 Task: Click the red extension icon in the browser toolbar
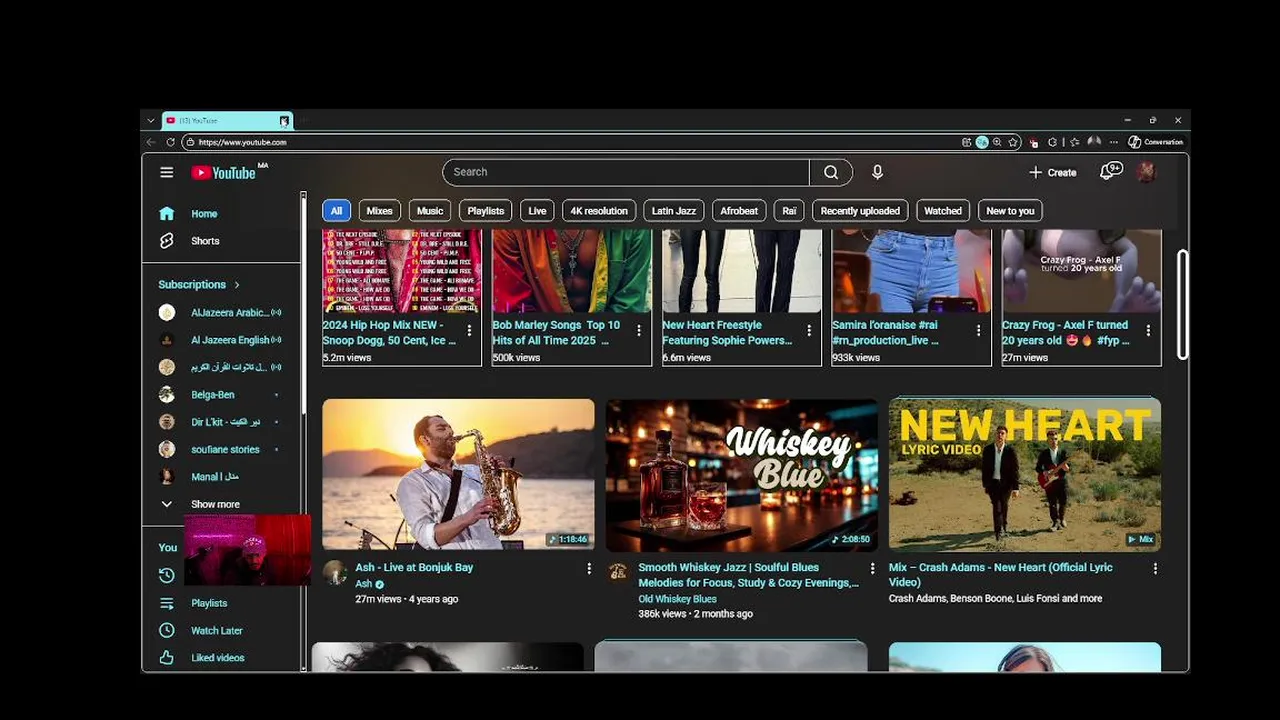pos(1034,142)
